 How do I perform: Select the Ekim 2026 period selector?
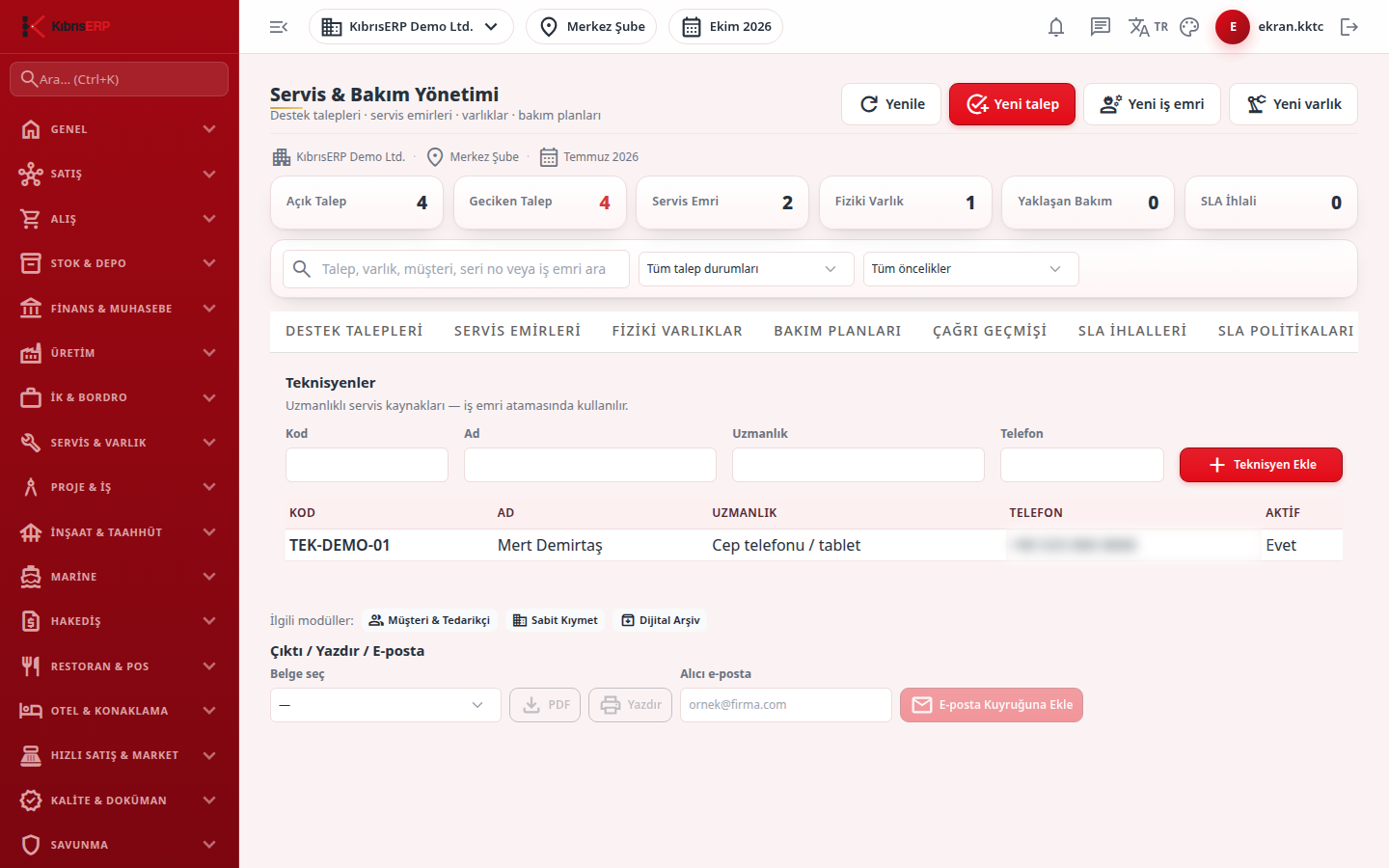(x=725, y=27)
